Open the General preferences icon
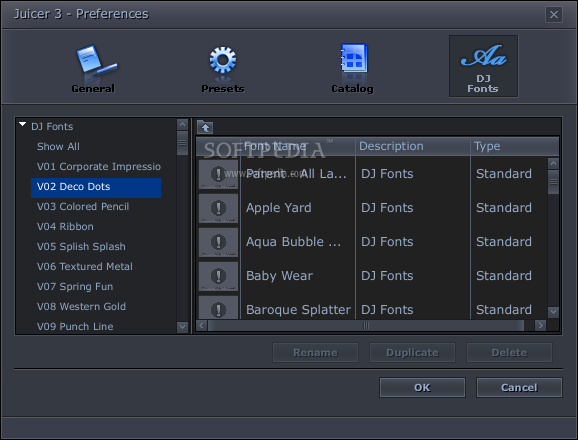Image resolution: width=578 pixels, height=440 pixels. tap(94, 68)
